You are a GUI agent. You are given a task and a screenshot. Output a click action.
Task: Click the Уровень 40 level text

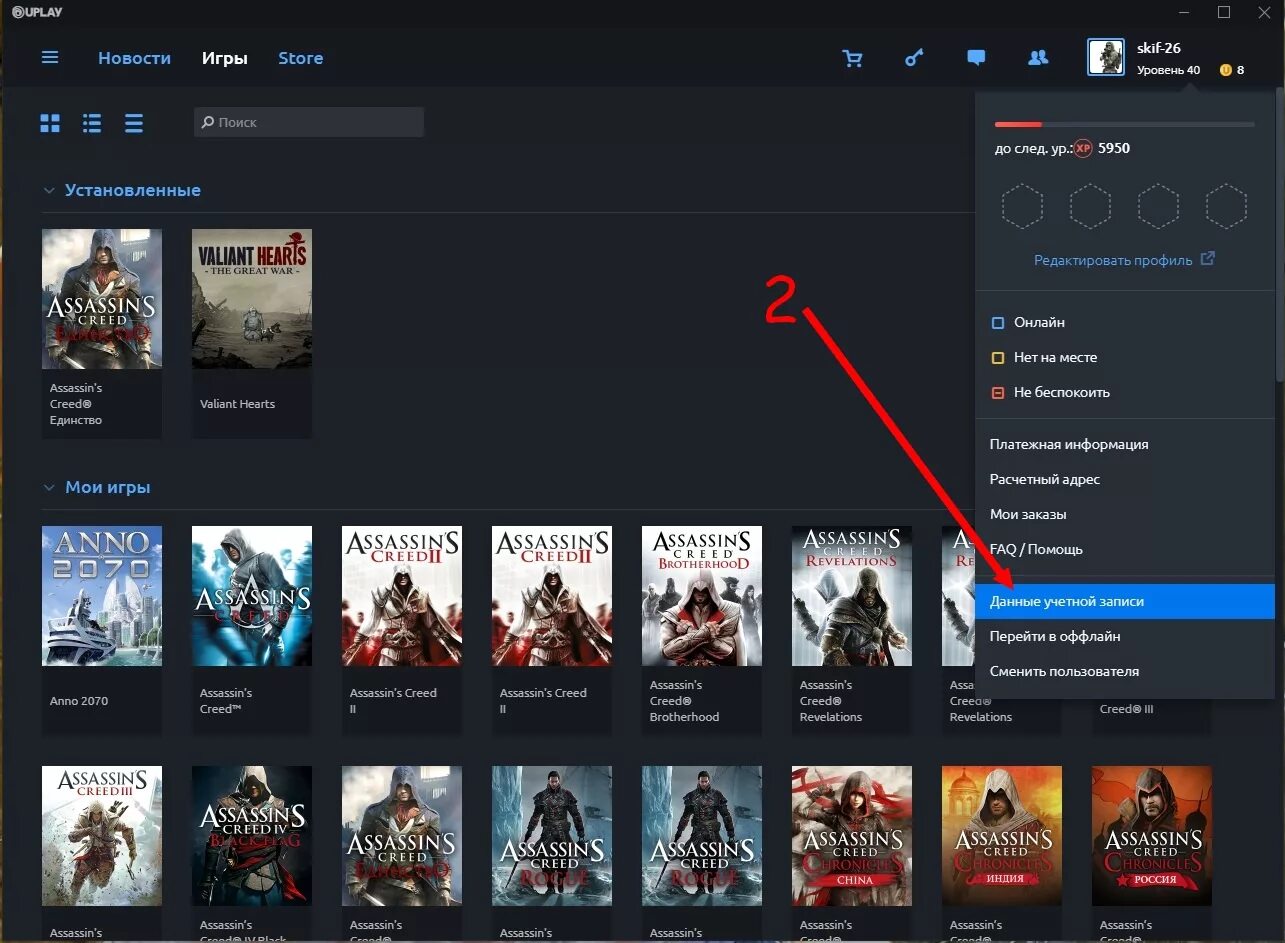pyautogui.click(x=1168, y=70)
